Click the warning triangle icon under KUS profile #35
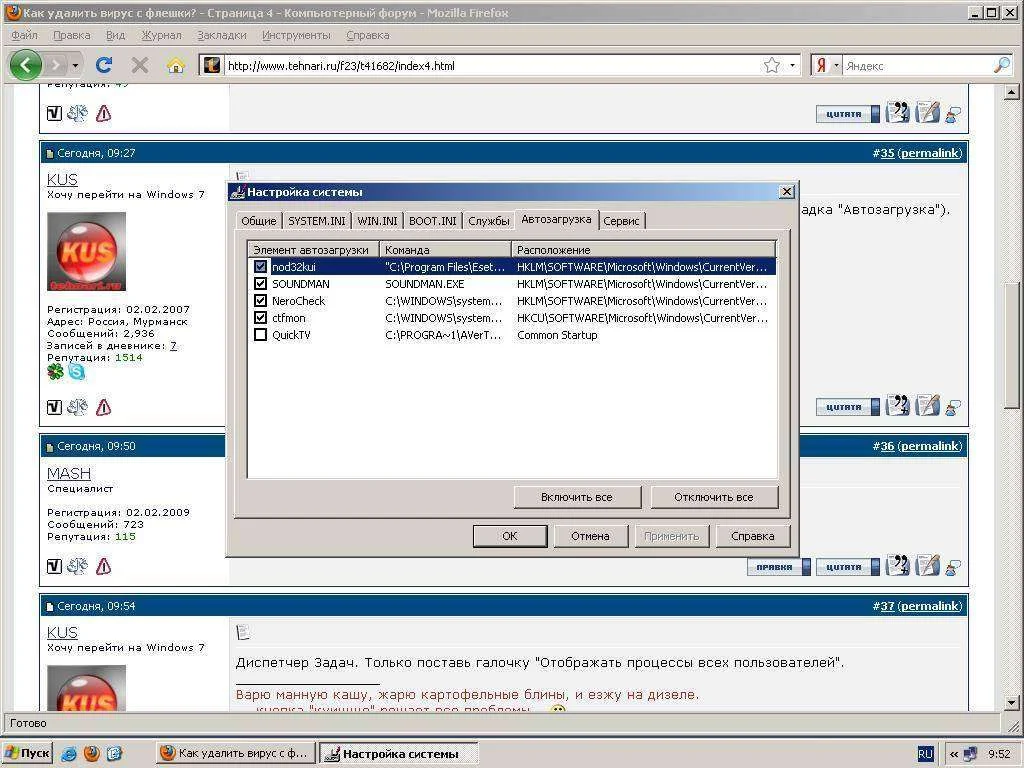The height and width of the screenshot is (768, 1024). click(x=103, y=408)
